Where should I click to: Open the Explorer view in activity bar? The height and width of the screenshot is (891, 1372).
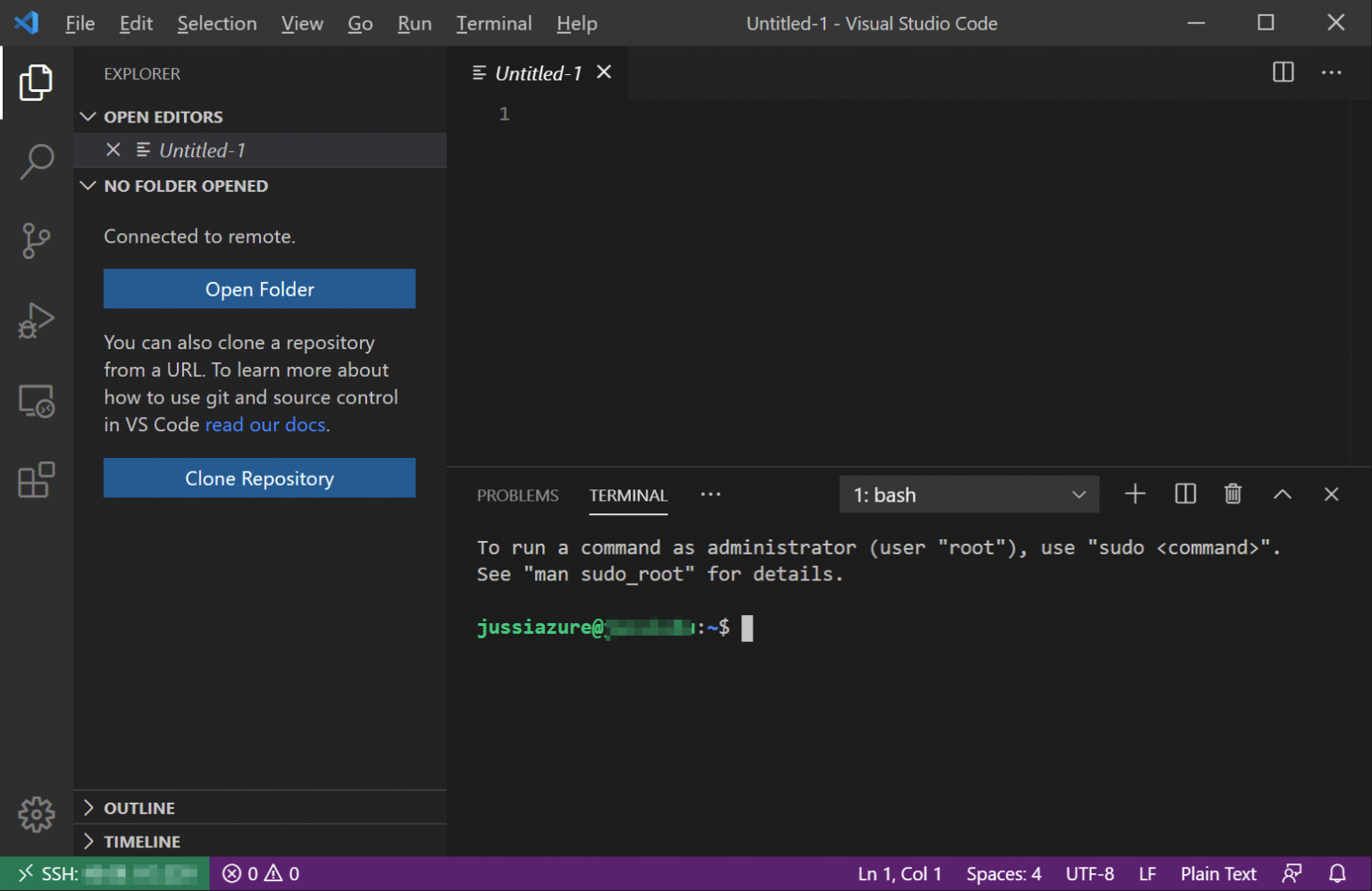pos(36,82)
